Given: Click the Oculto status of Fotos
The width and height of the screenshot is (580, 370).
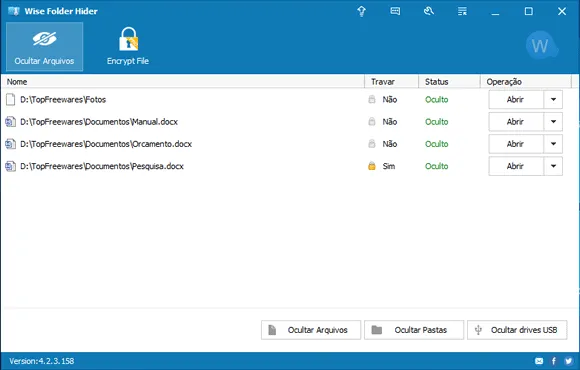Looking at the screenshot, I should [x=436, y=100].
